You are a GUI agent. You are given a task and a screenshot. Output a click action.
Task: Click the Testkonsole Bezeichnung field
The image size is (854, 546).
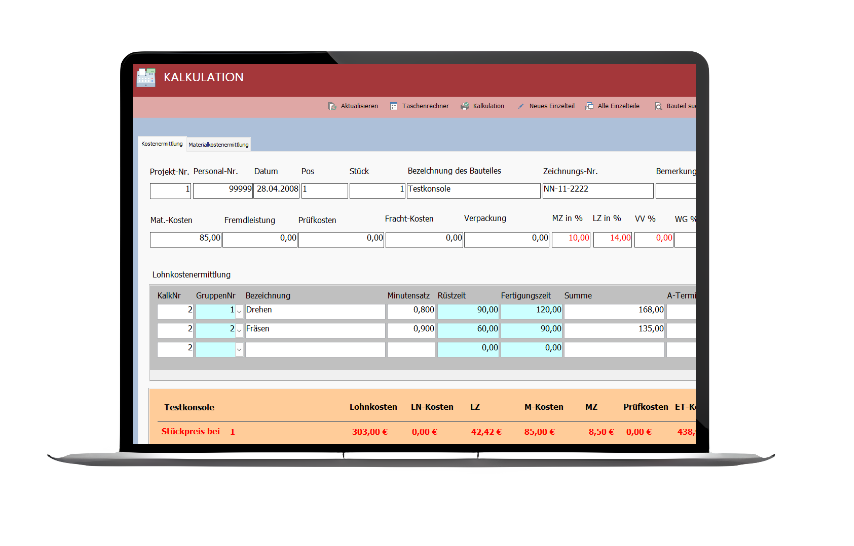click(x=473, y=190)
